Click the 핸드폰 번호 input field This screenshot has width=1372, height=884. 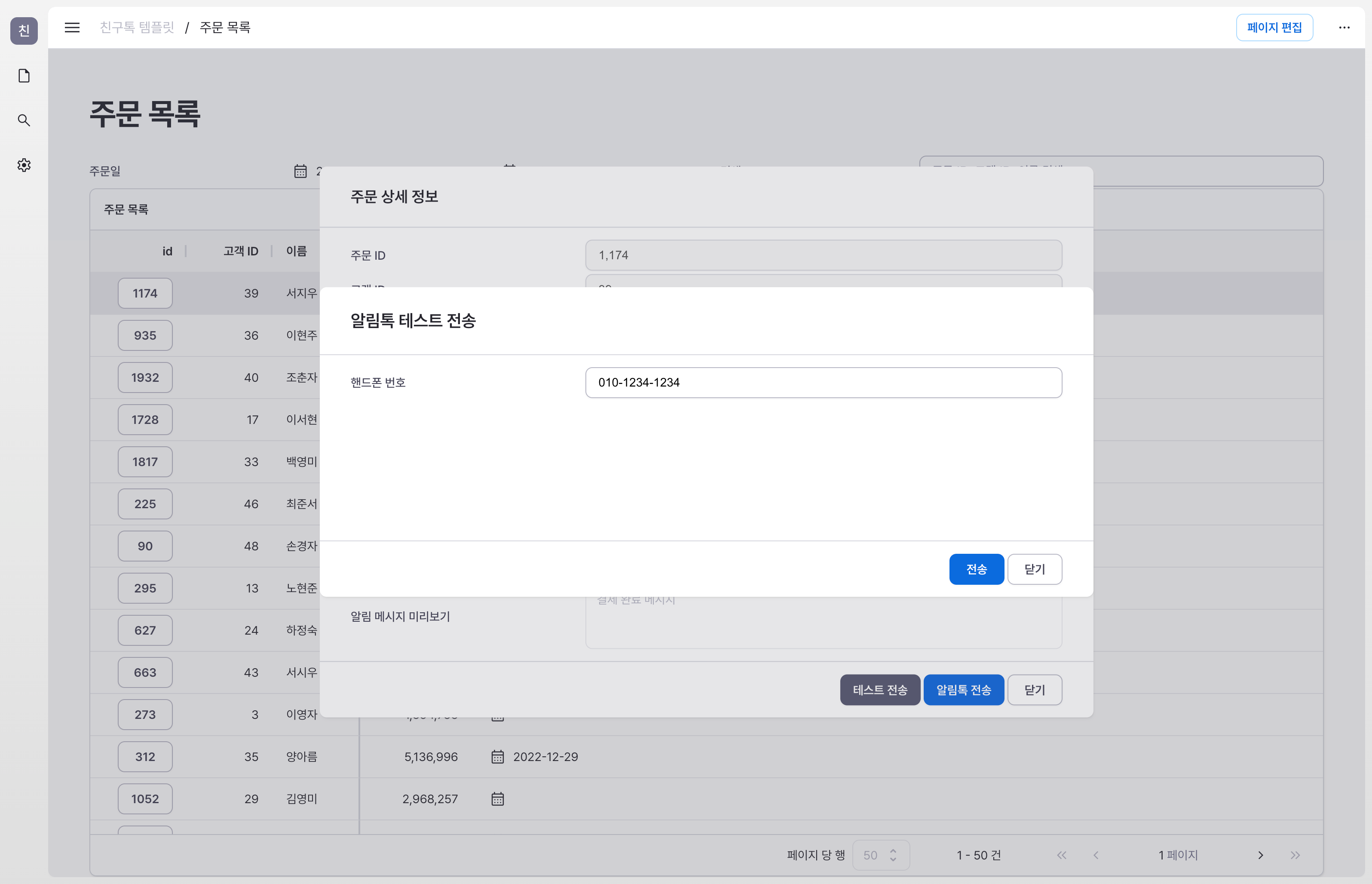(824, 383)
